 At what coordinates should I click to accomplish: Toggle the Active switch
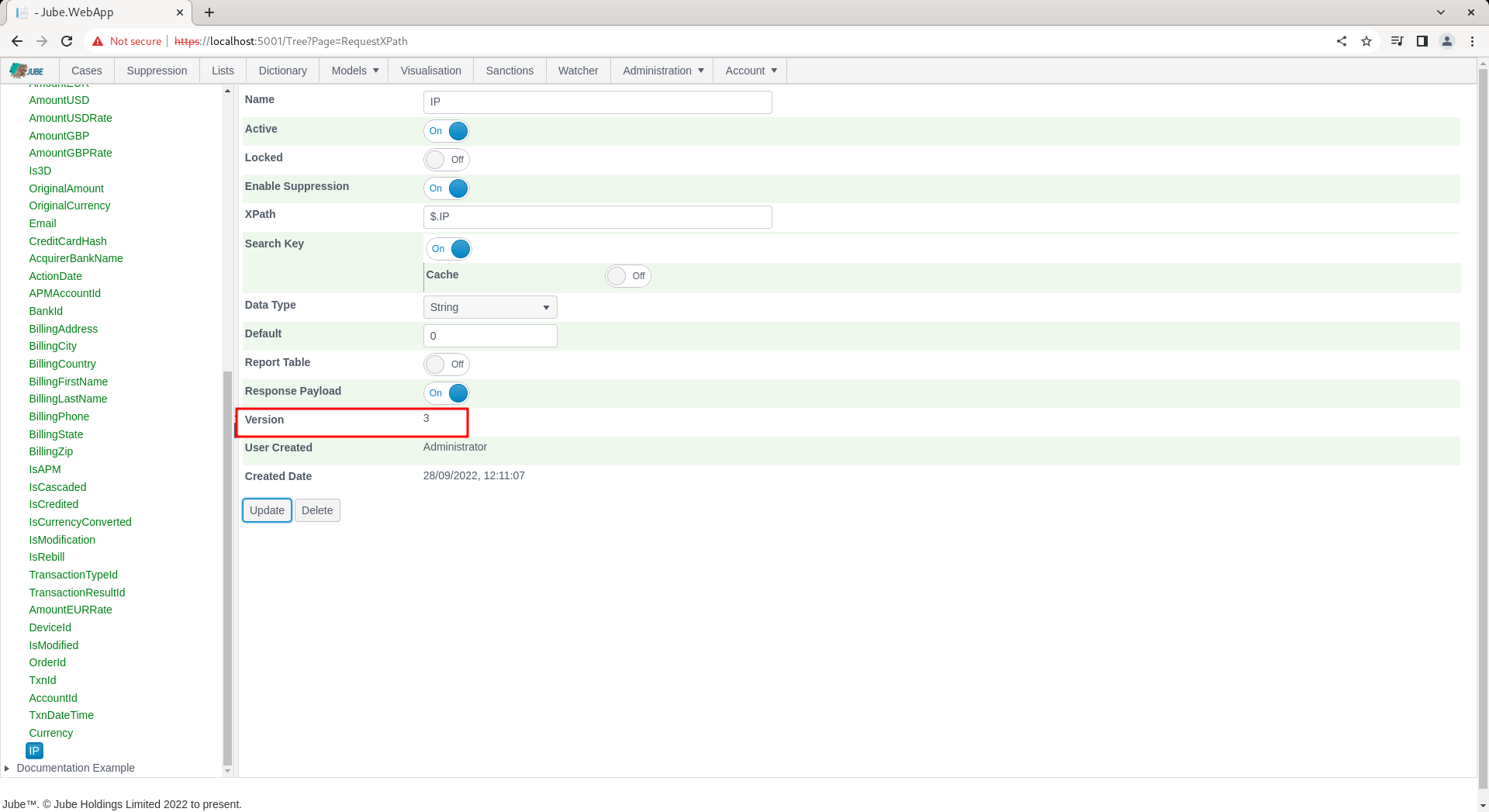point(447,131)
